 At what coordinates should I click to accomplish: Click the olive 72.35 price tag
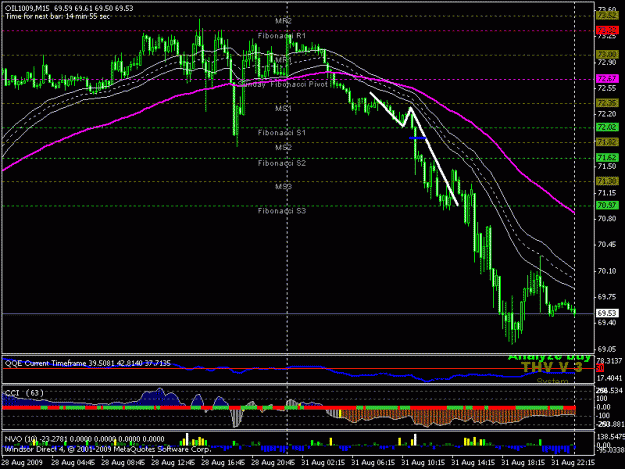[607, 103]
